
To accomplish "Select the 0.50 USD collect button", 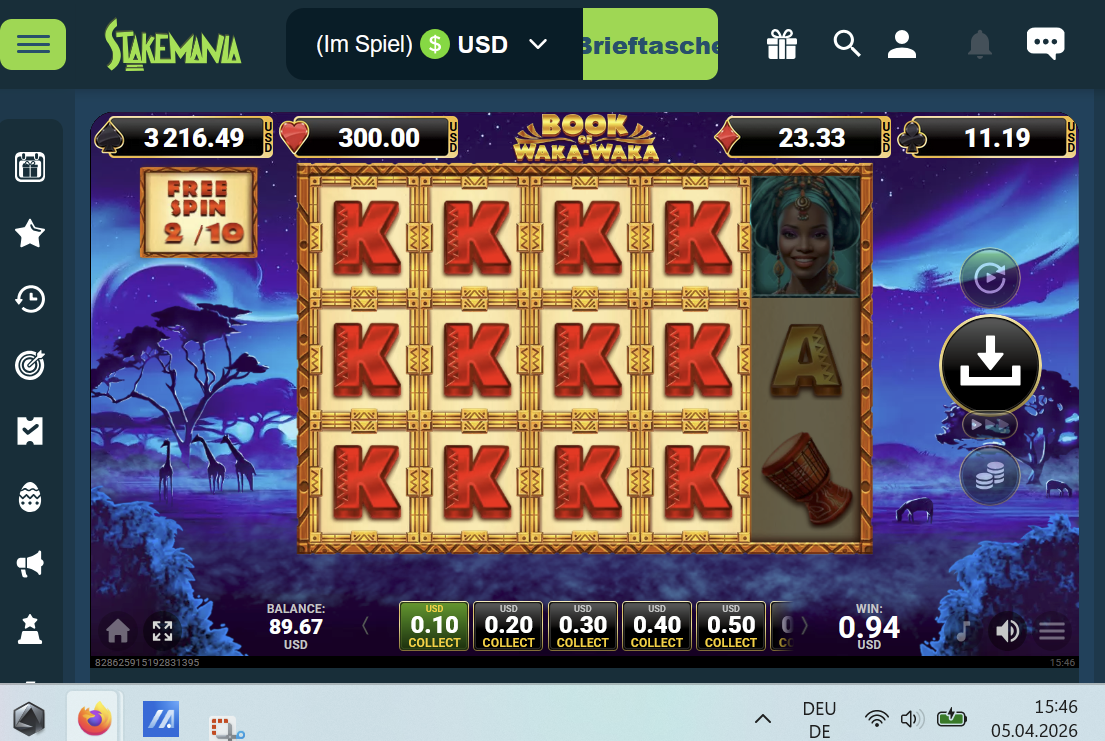I will coord(731,625).
